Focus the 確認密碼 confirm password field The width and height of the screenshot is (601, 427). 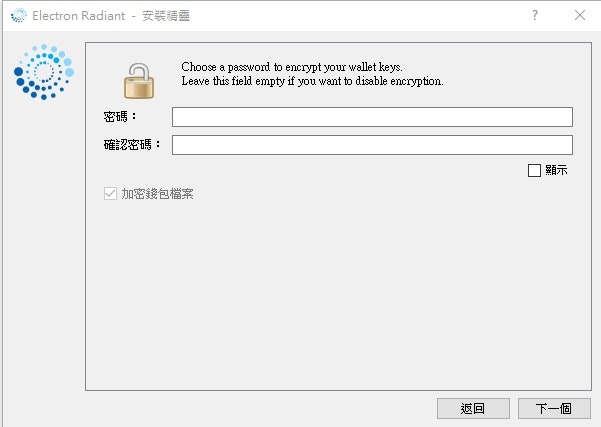point(372,145)
